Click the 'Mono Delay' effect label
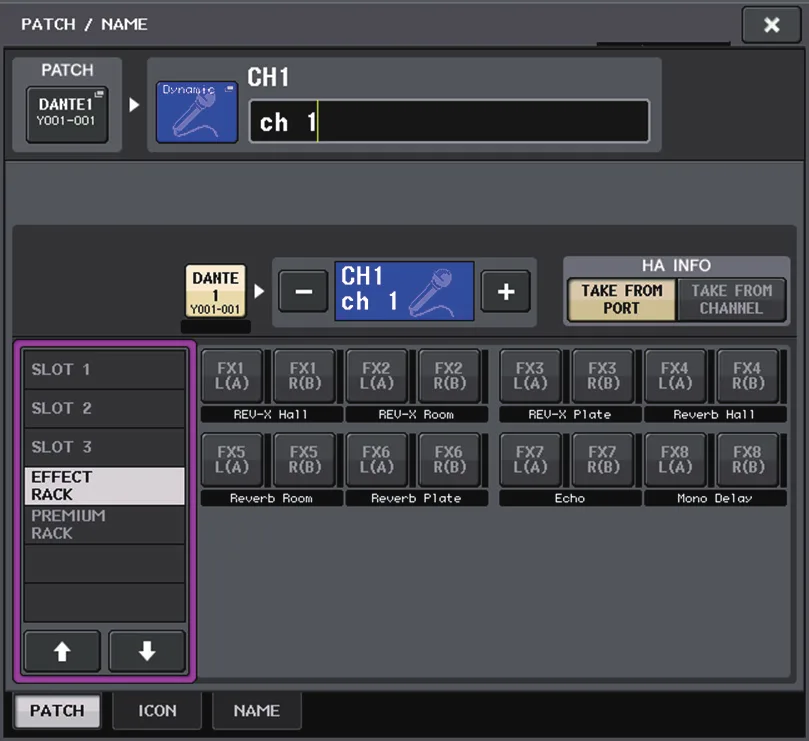 [x=715, y=498]
